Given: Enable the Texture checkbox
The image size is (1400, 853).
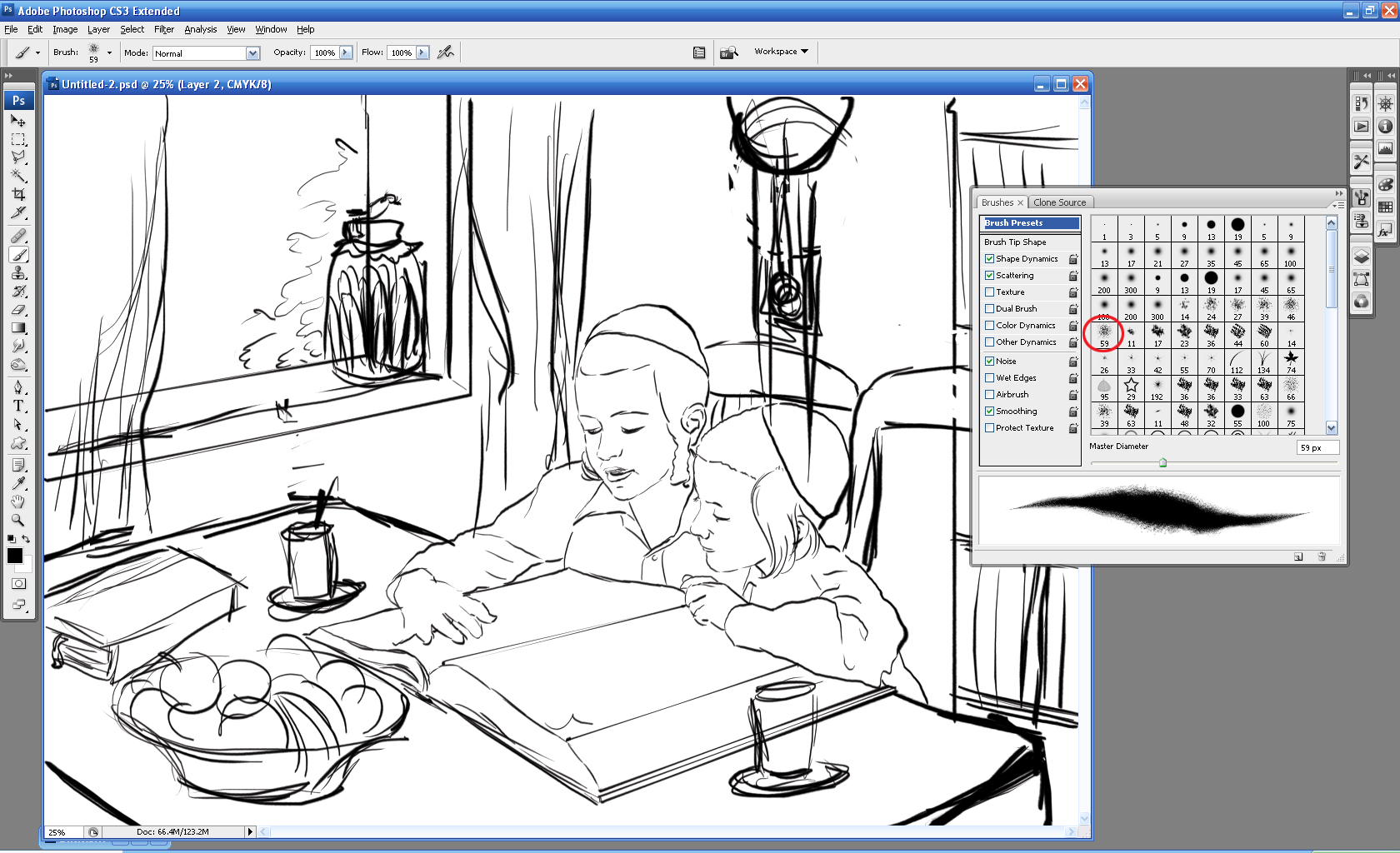Looking at the screenshot, I should pos(989,292).
